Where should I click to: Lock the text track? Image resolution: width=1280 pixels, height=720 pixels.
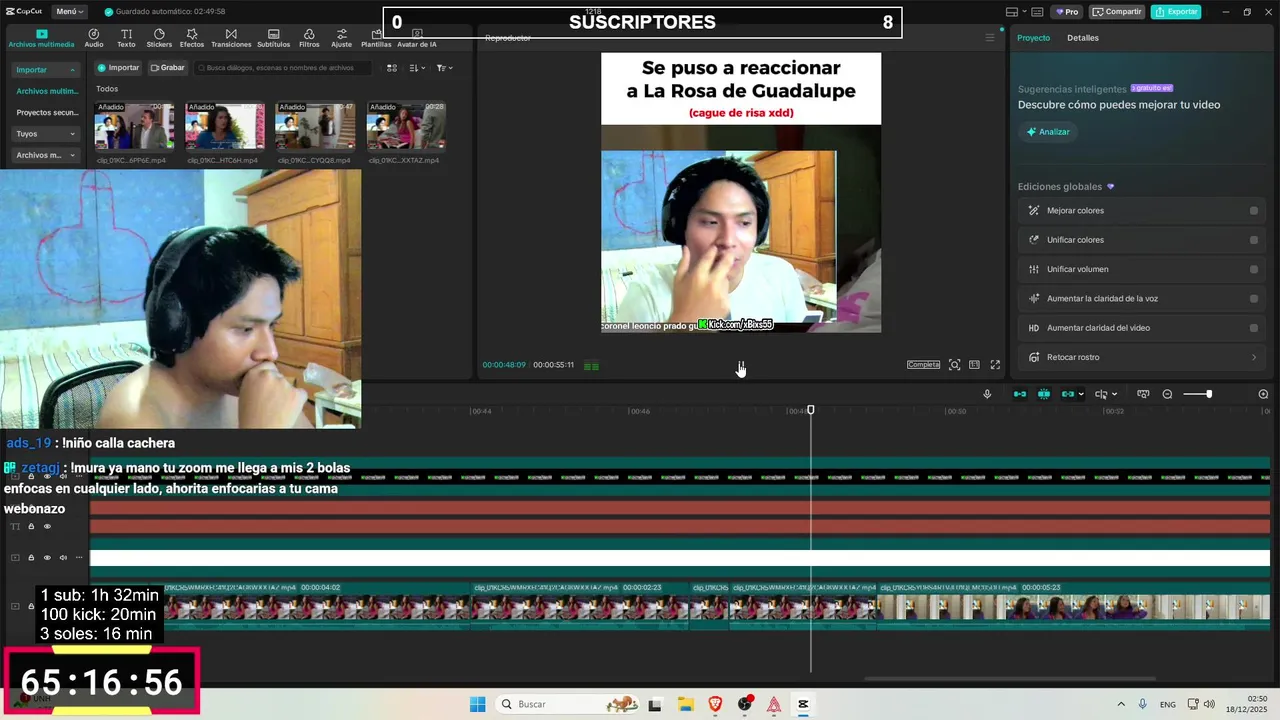[31, 526]
